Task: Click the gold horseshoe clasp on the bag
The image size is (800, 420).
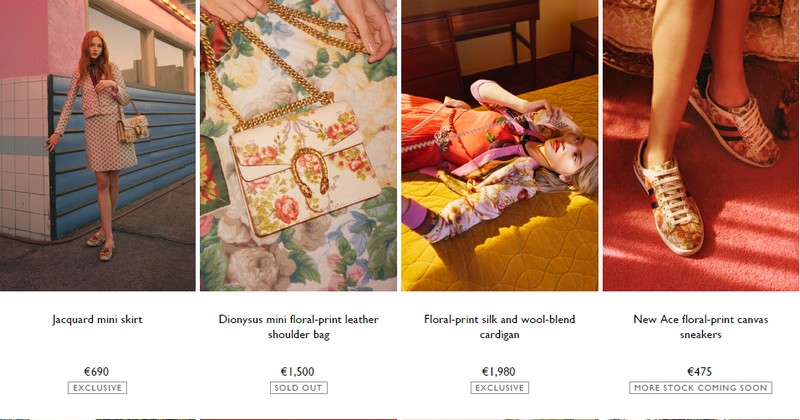Action: coord(310,174)
